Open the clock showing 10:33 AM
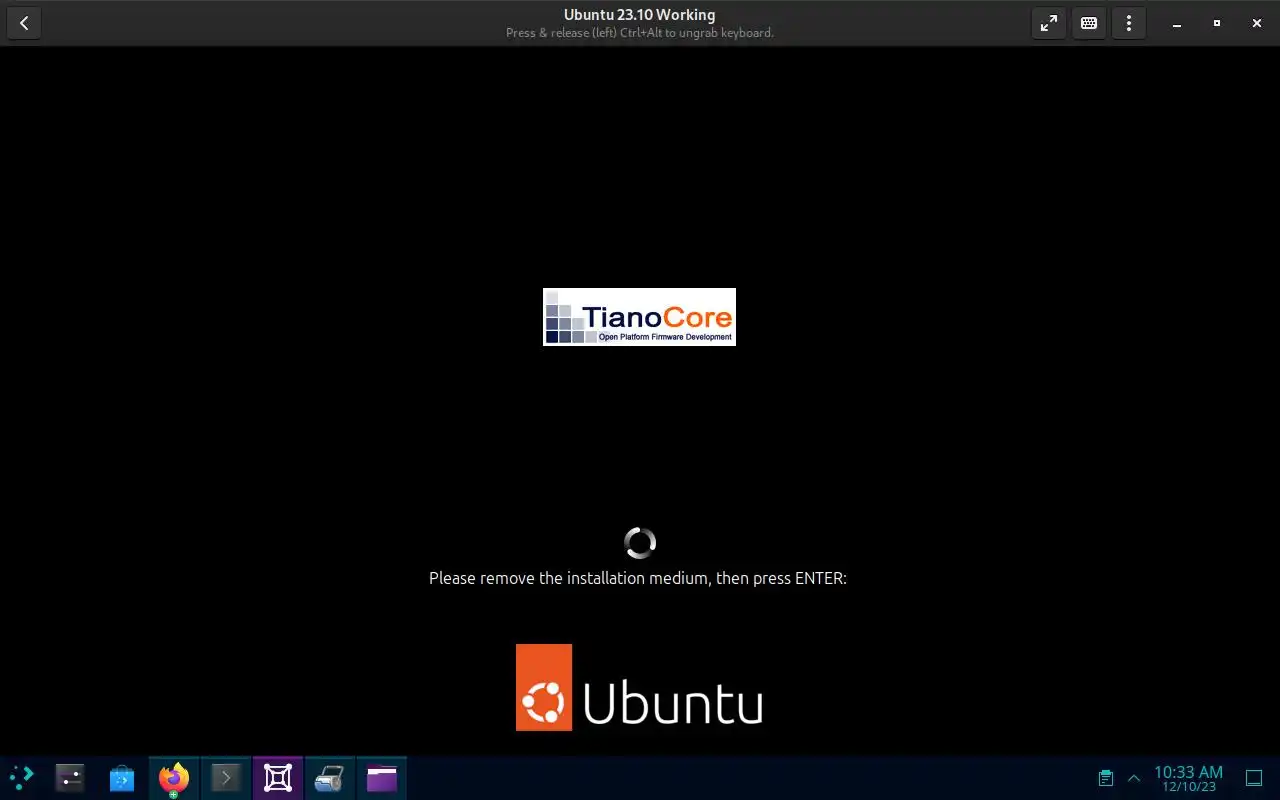The height and width of the screenshot is (800, 1280). click(x=1188, y=778)
